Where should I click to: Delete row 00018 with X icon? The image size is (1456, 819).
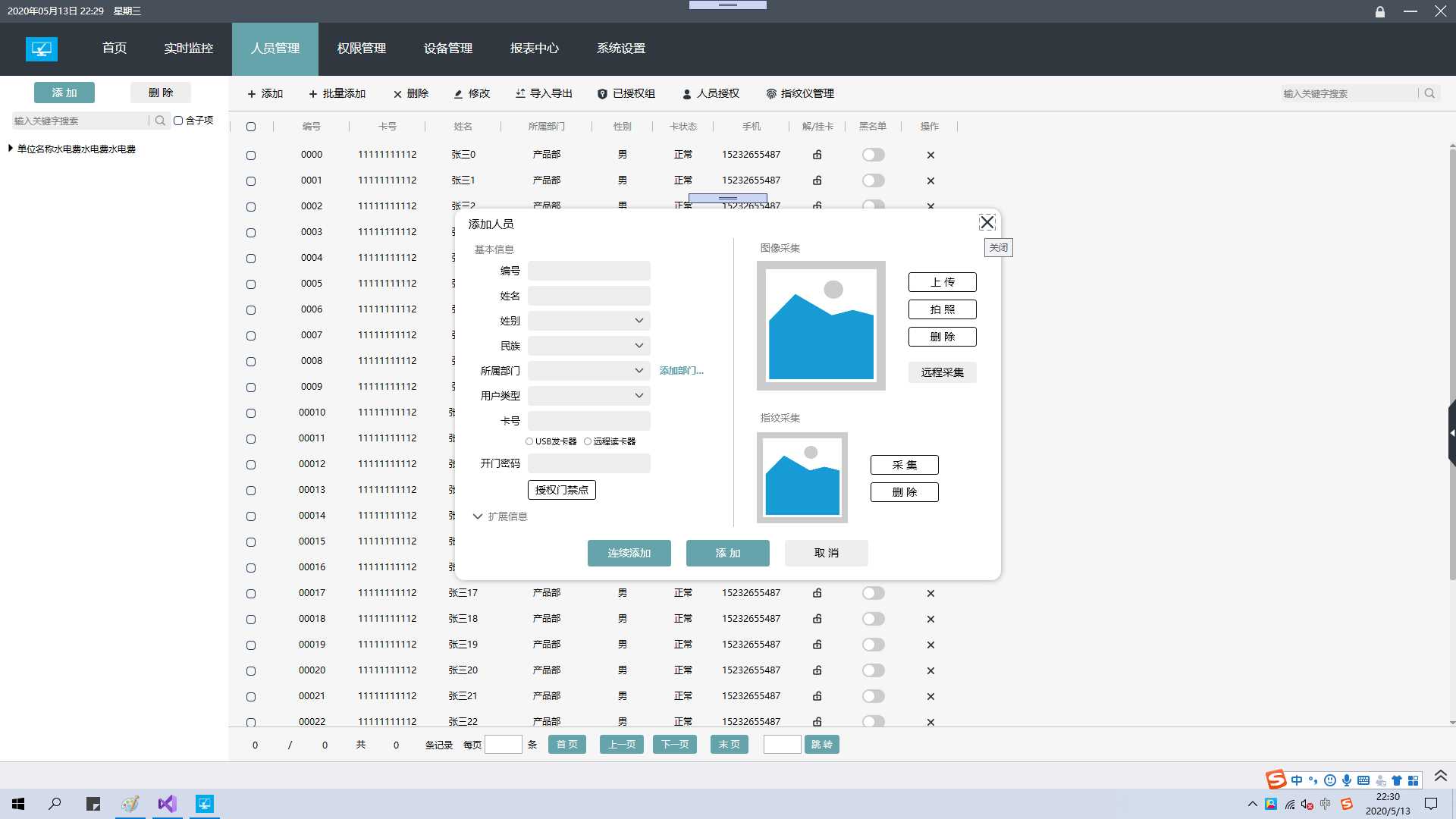point(930,619)
